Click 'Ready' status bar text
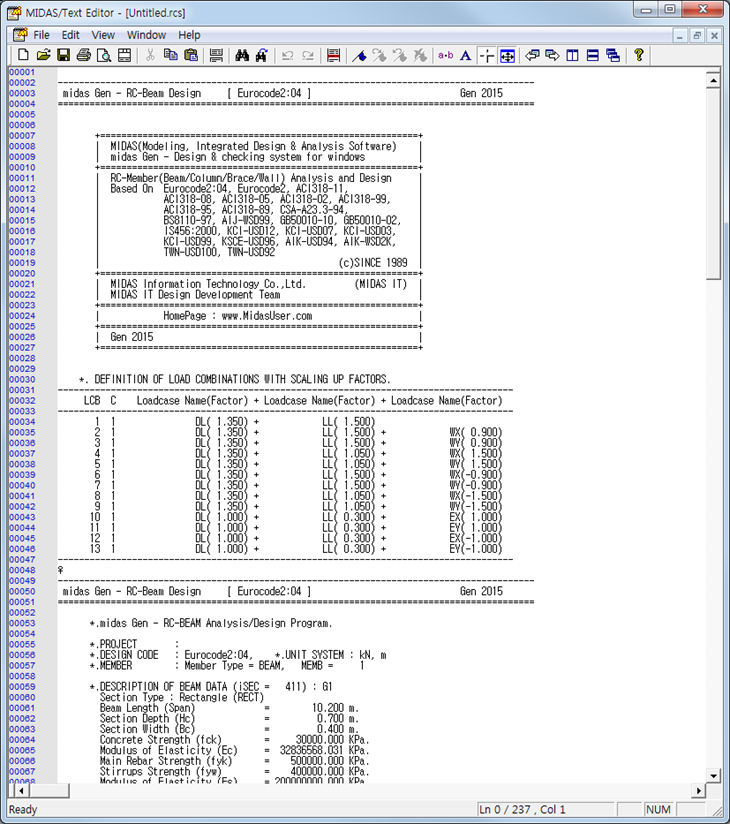Viewport: 730px width, 824px height. coord(23,810)
